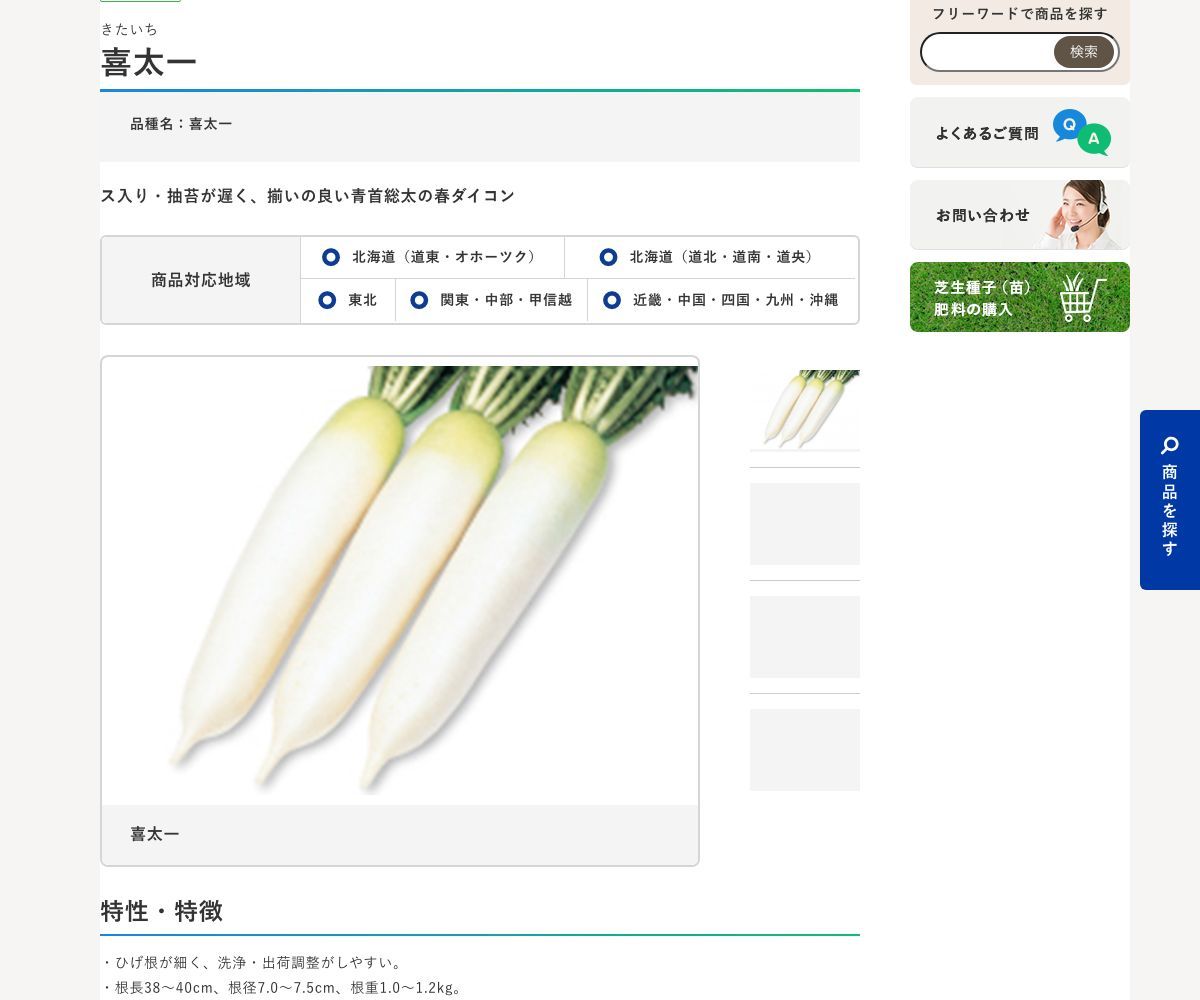Open the お問い合わせ contact link

(982, 215)
